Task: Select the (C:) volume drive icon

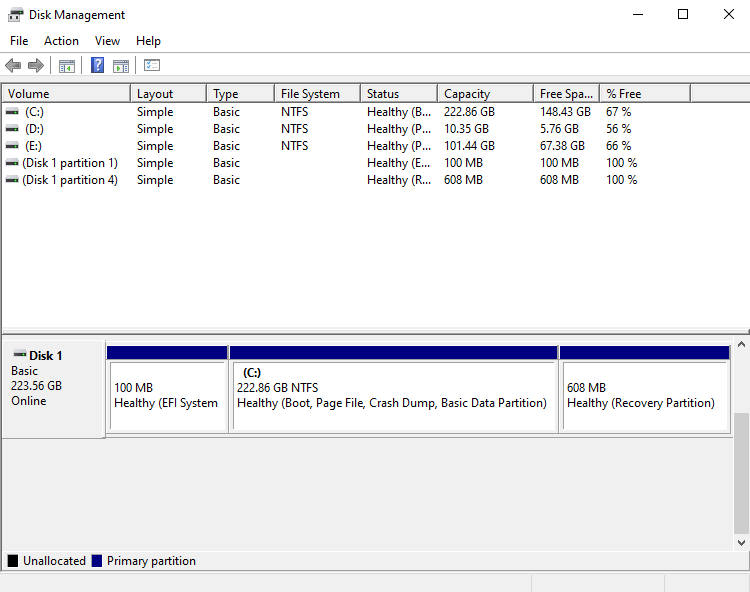Action: pyautogui.click(x=12, y=112)
